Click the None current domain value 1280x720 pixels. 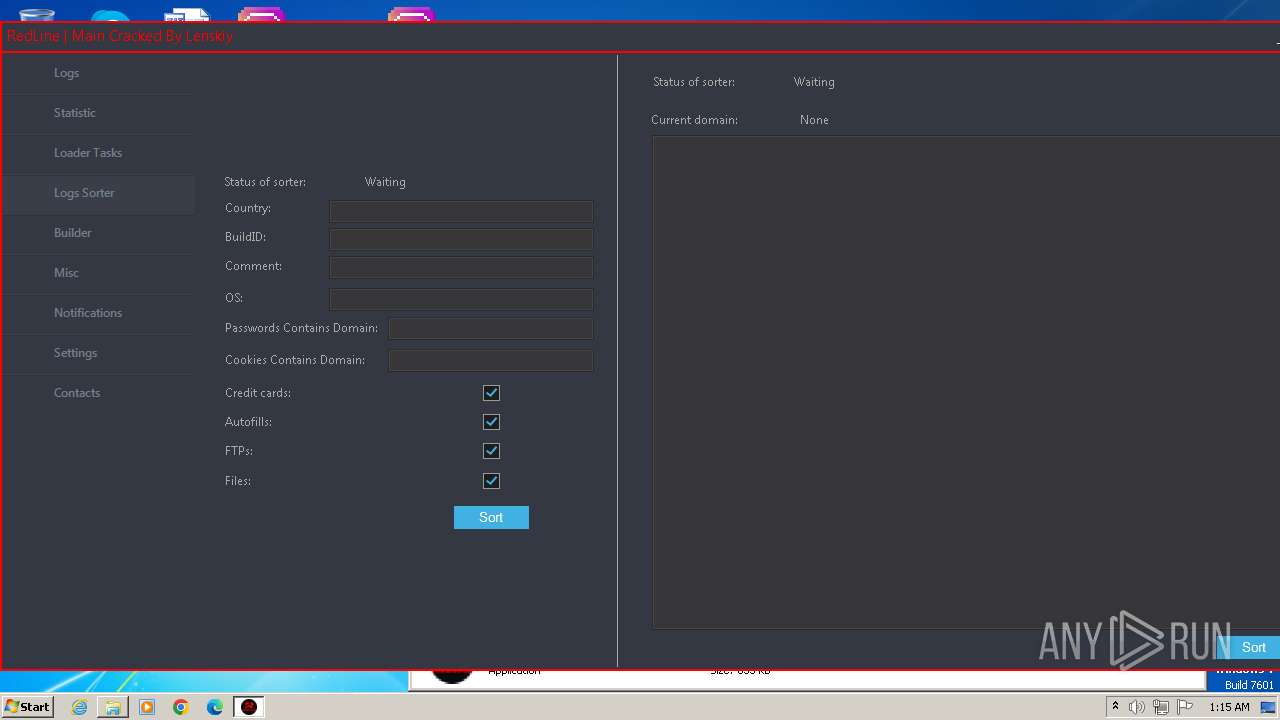(x=814, y=120)
